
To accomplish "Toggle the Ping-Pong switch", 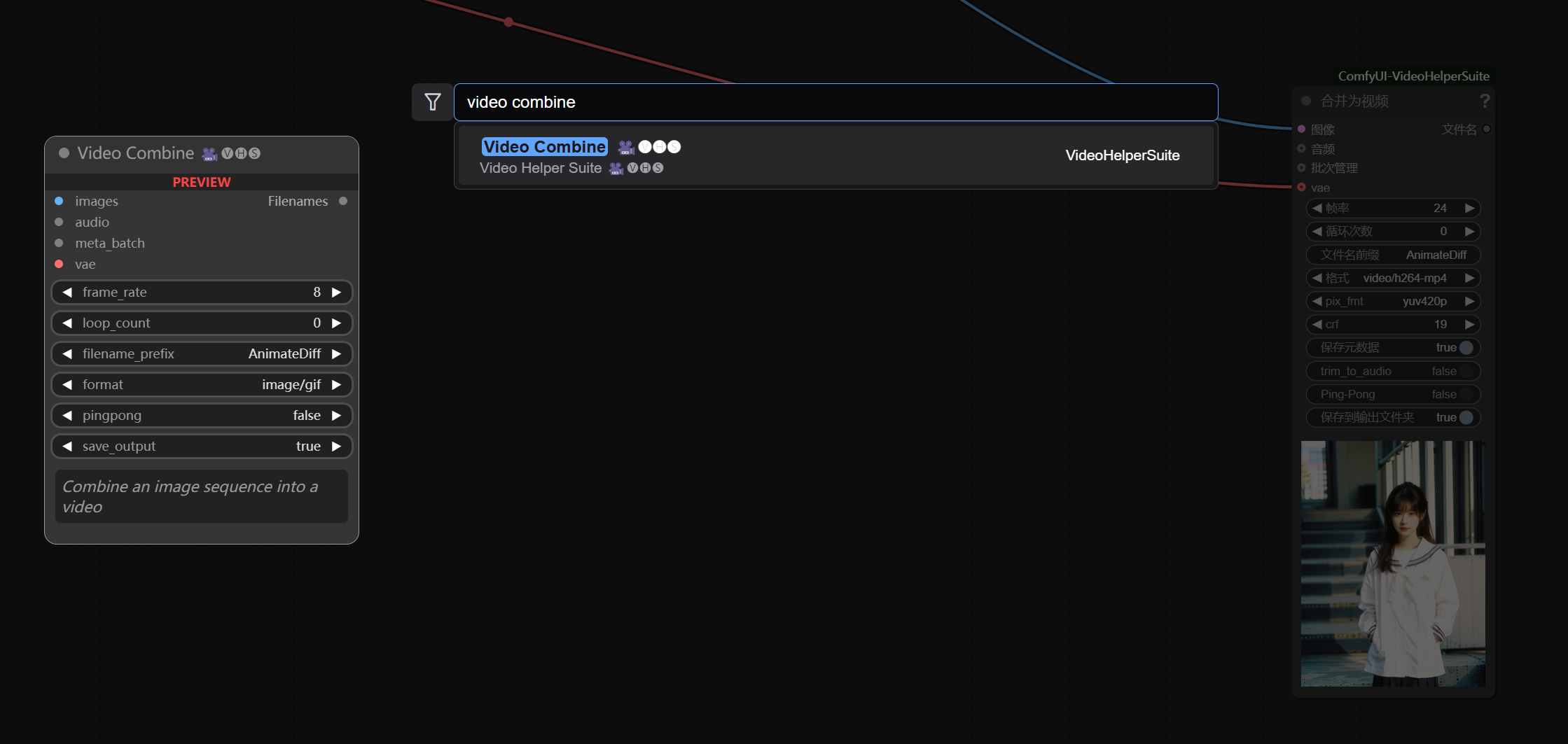I will pyautogui.click(x=1466, y=395).
